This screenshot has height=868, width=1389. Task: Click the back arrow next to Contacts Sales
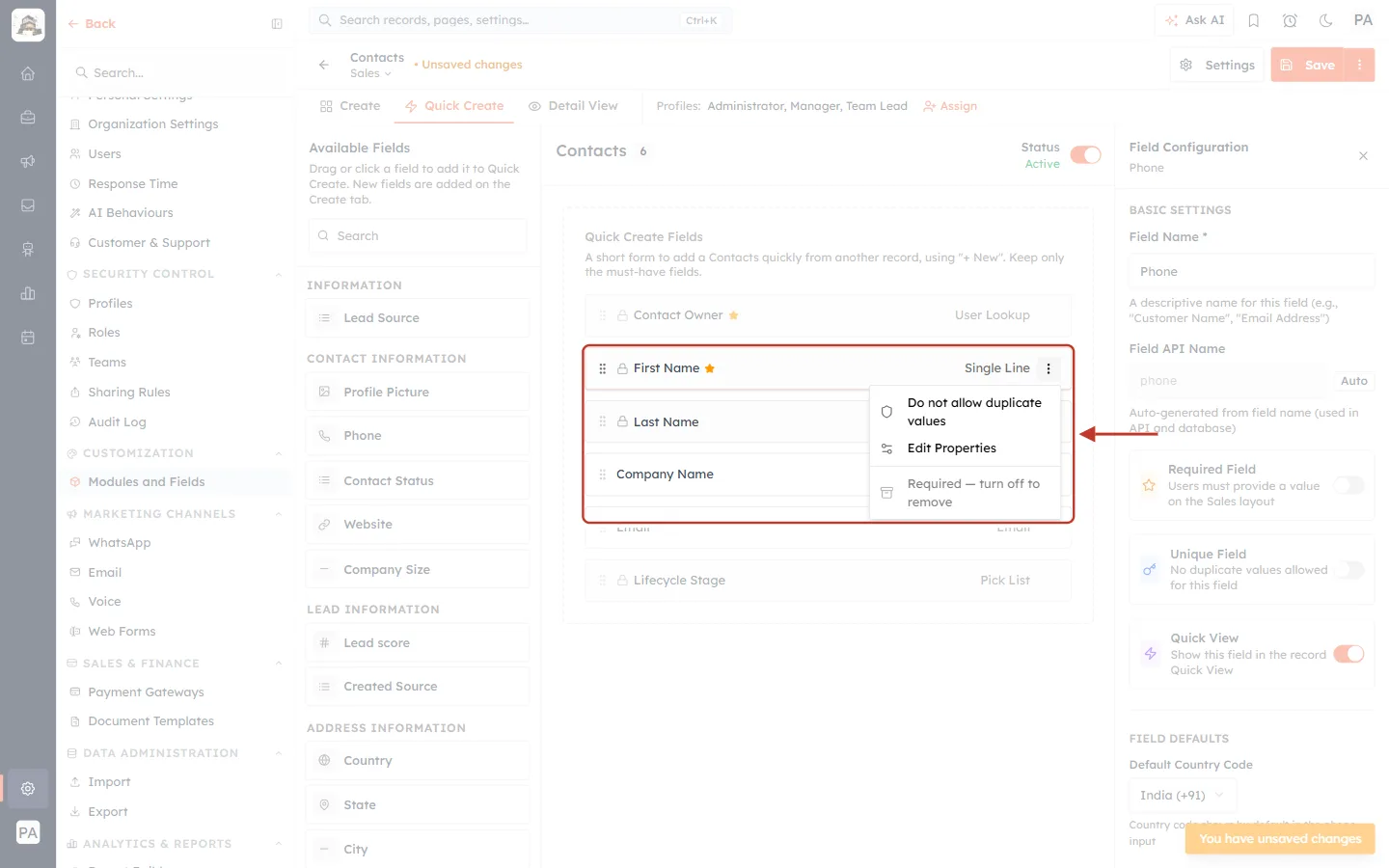324,65
